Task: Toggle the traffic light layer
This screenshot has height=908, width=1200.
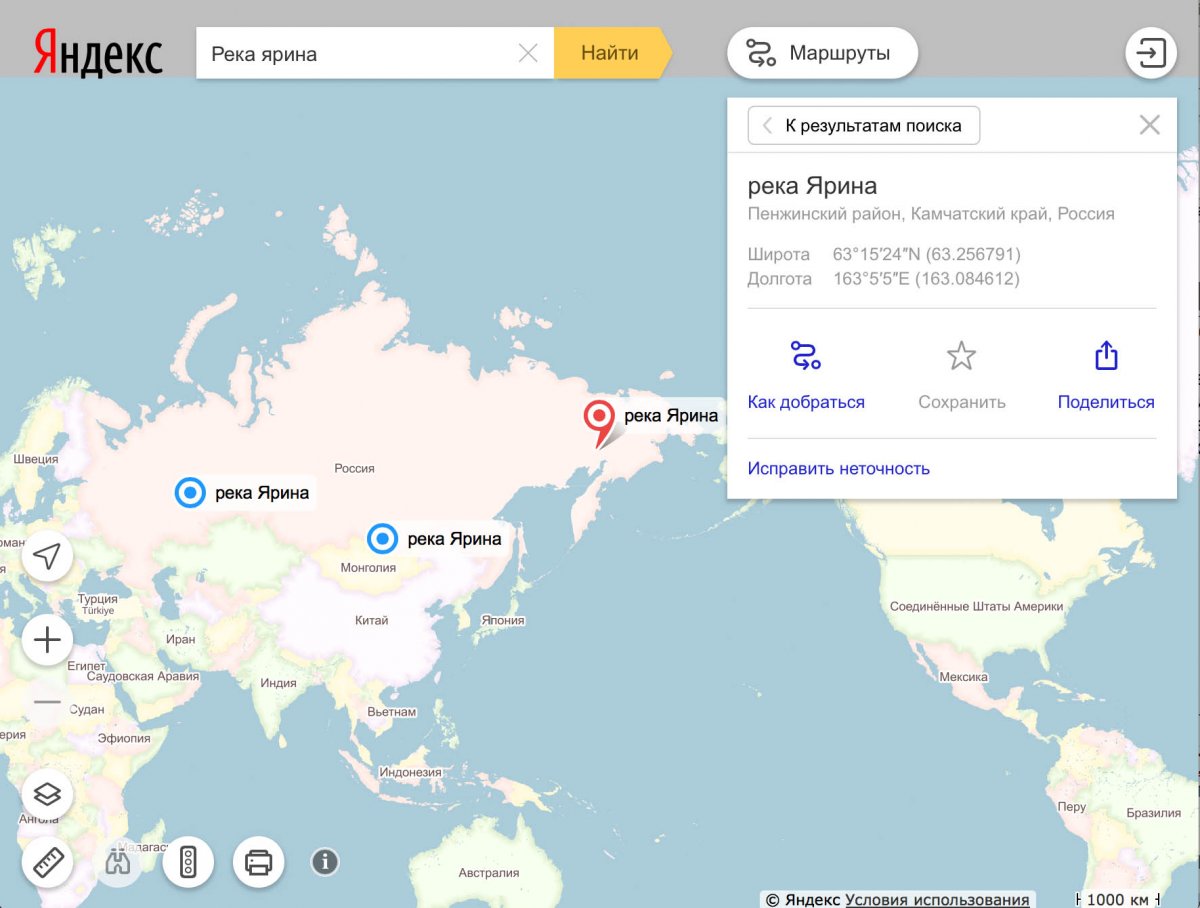Action: coord(188,862)
